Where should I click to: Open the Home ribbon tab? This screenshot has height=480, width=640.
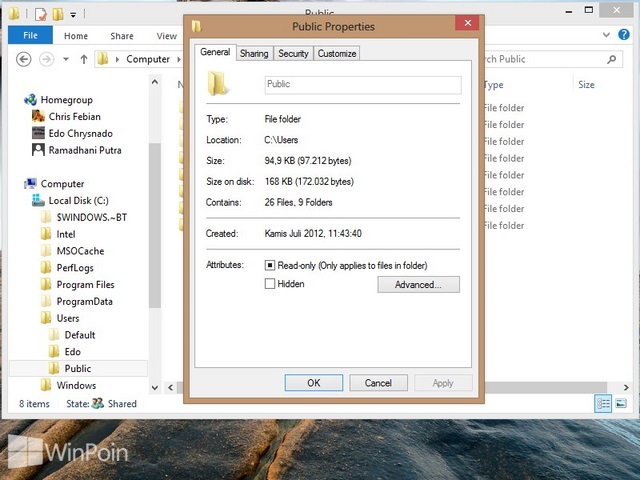point(76,36)
